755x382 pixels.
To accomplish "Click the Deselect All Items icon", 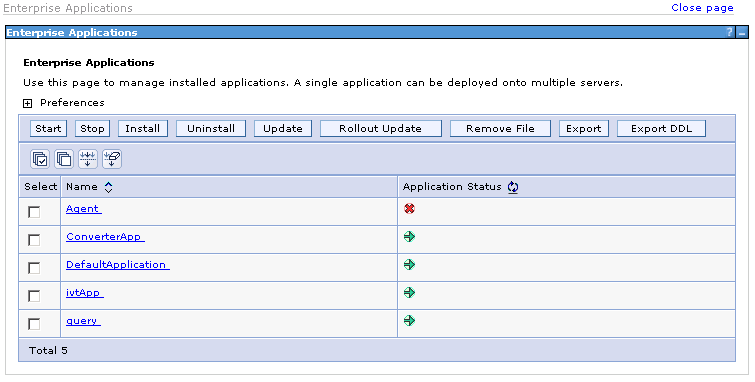I will (64, 159).
